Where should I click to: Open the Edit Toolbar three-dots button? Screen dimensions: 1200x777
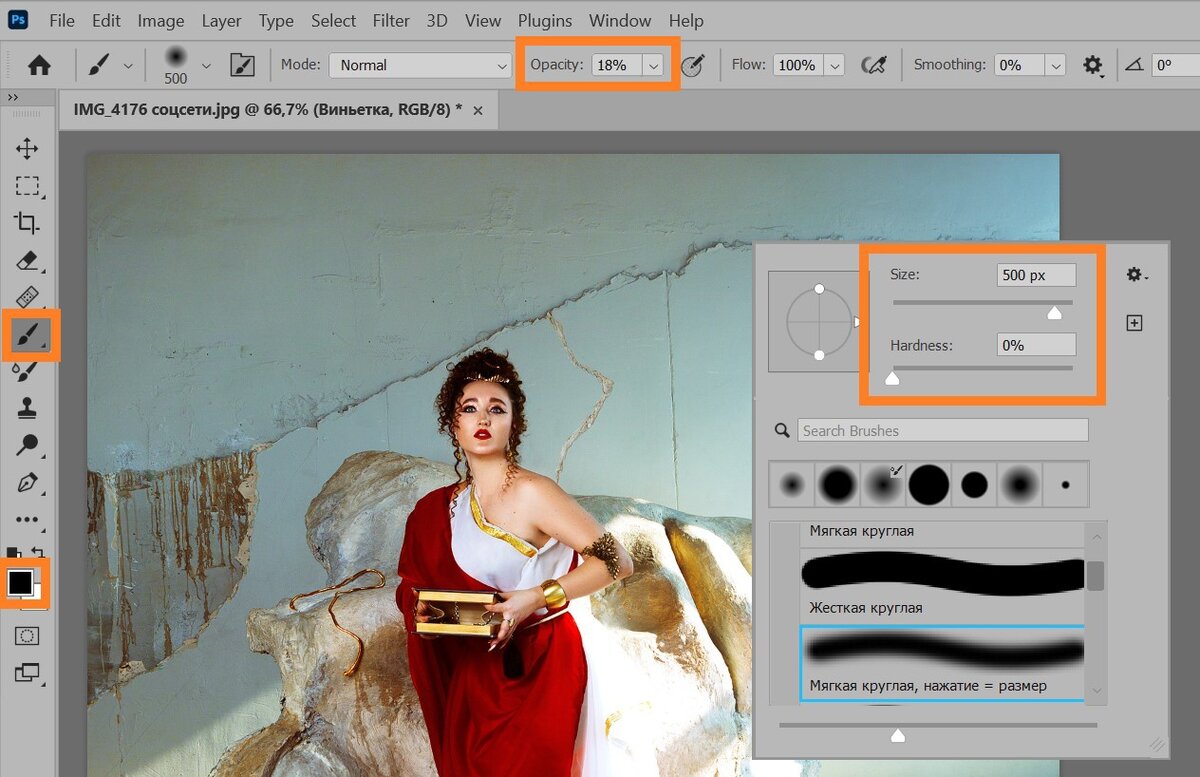click(x=27, y=519)
